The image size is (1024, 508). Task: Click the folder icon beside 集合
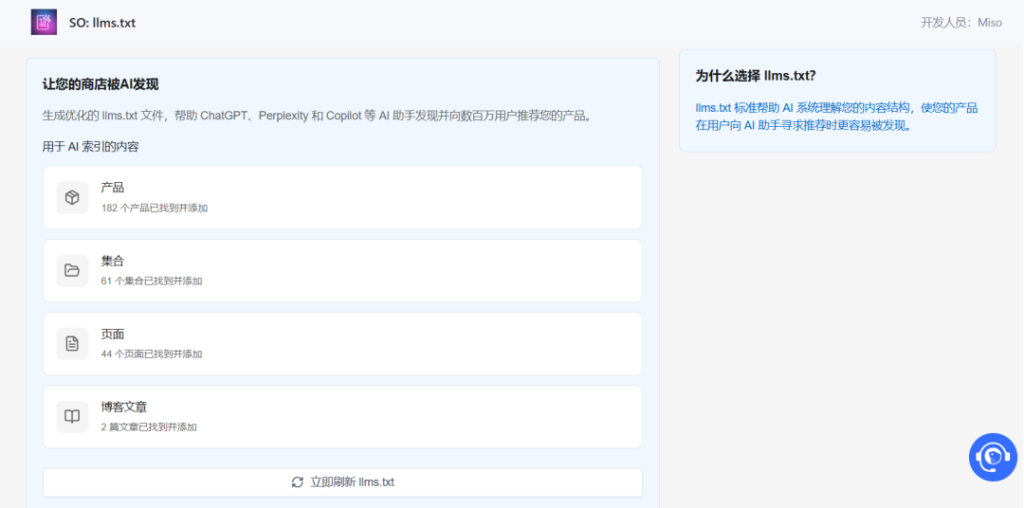(x=72, y=270)
